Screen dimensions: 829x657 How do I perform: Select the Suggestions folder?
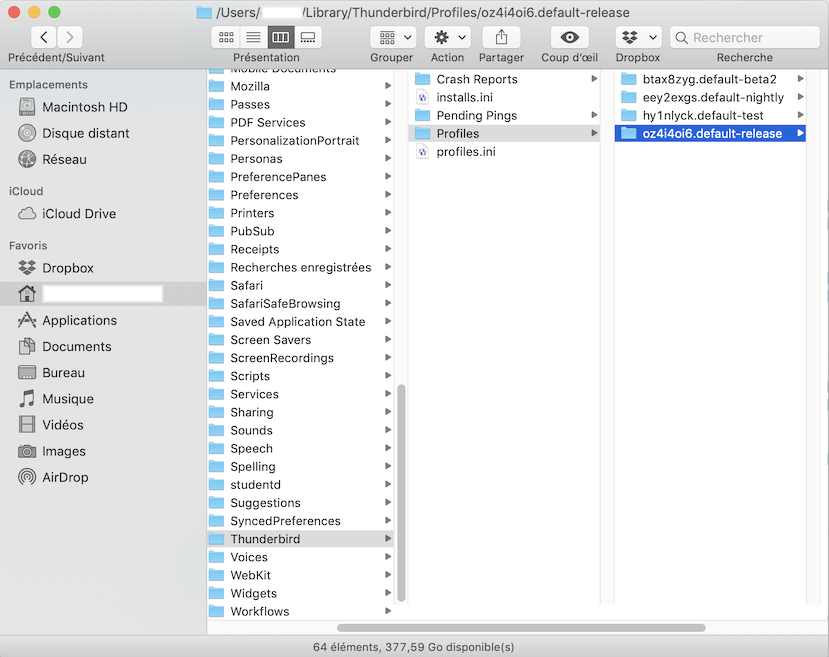[300, 503]
